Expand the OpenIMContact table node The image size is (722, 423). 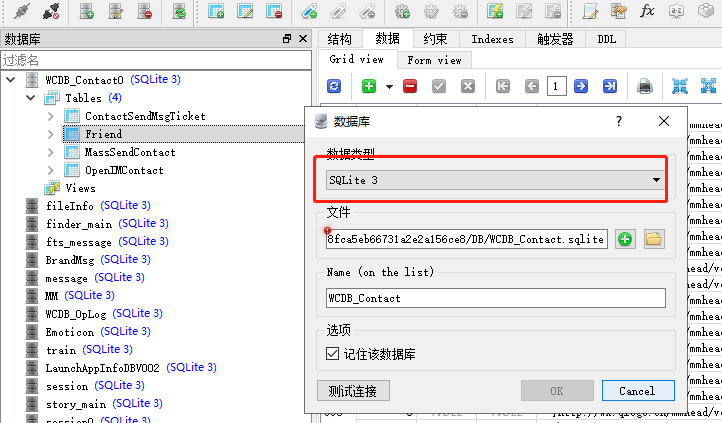(51, 170)
